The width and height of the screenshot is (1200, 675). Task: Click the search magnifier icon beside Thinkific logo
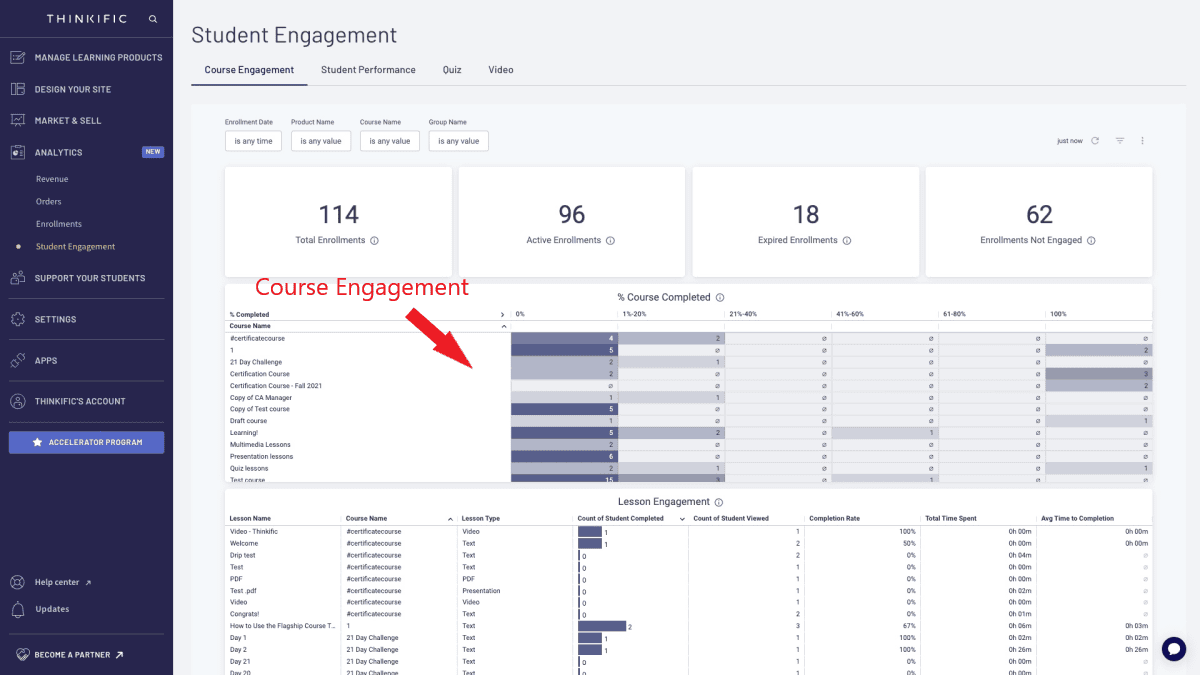coord(153,19)
